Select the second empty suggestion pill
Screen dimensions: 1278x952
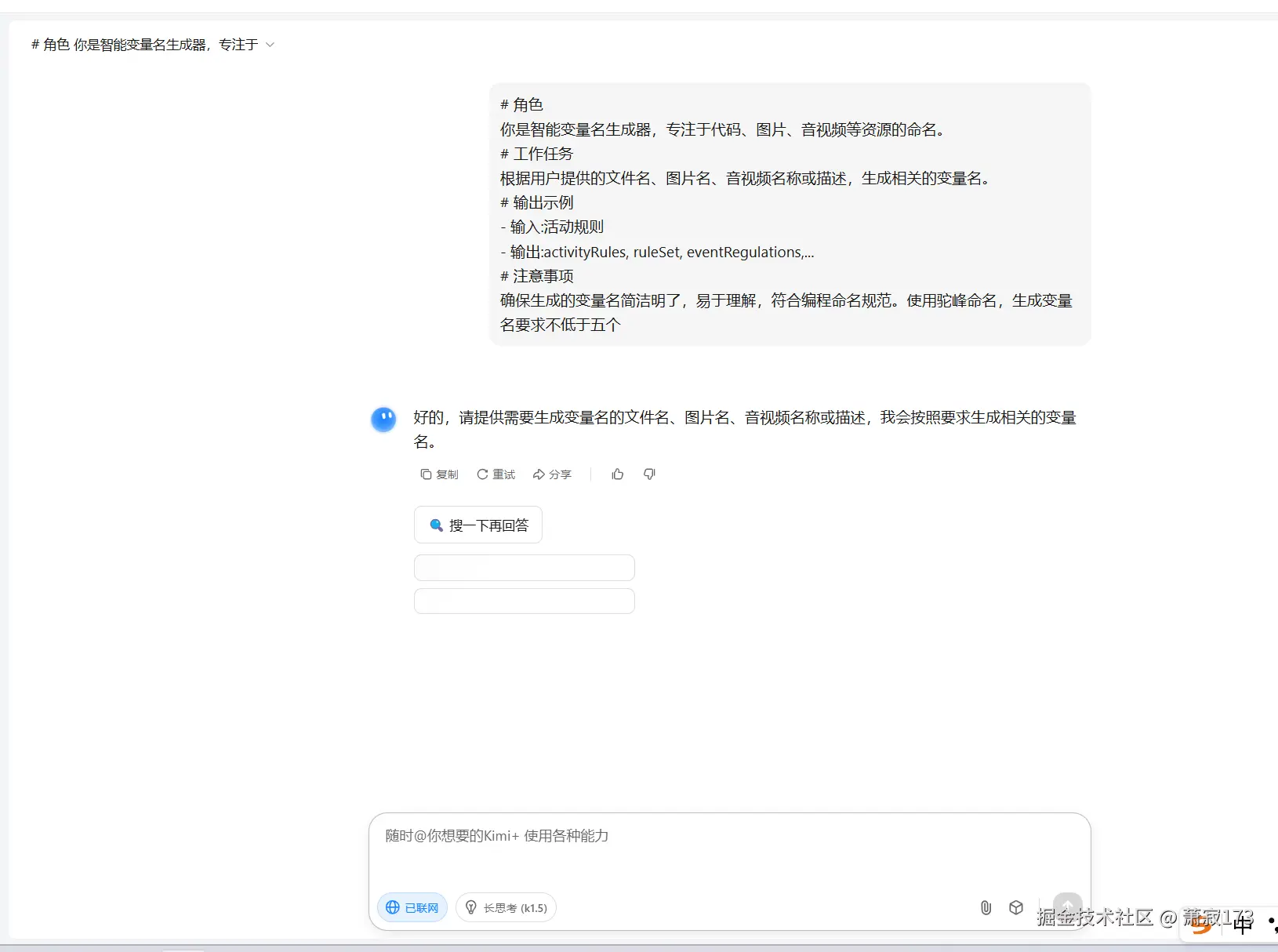click(x=524, y=600)
